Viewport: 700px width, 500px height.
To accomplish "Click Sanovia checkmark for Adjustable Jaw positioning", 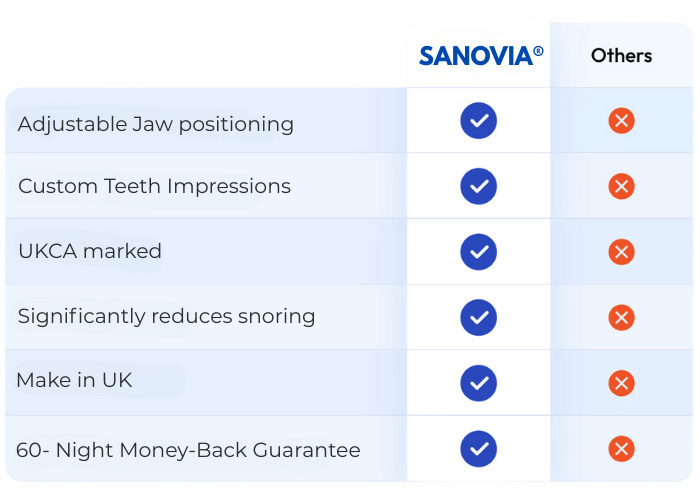I will 479,121.
